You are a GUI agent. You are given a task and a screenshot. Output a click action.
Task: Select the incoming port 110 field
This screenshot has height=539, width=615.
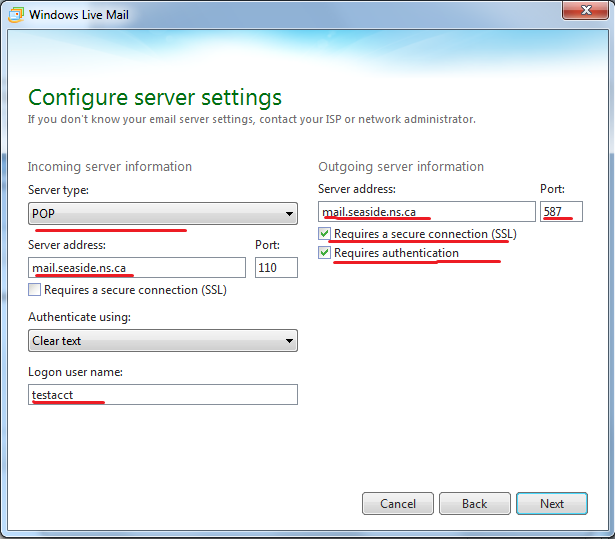[x=276, y=268]
